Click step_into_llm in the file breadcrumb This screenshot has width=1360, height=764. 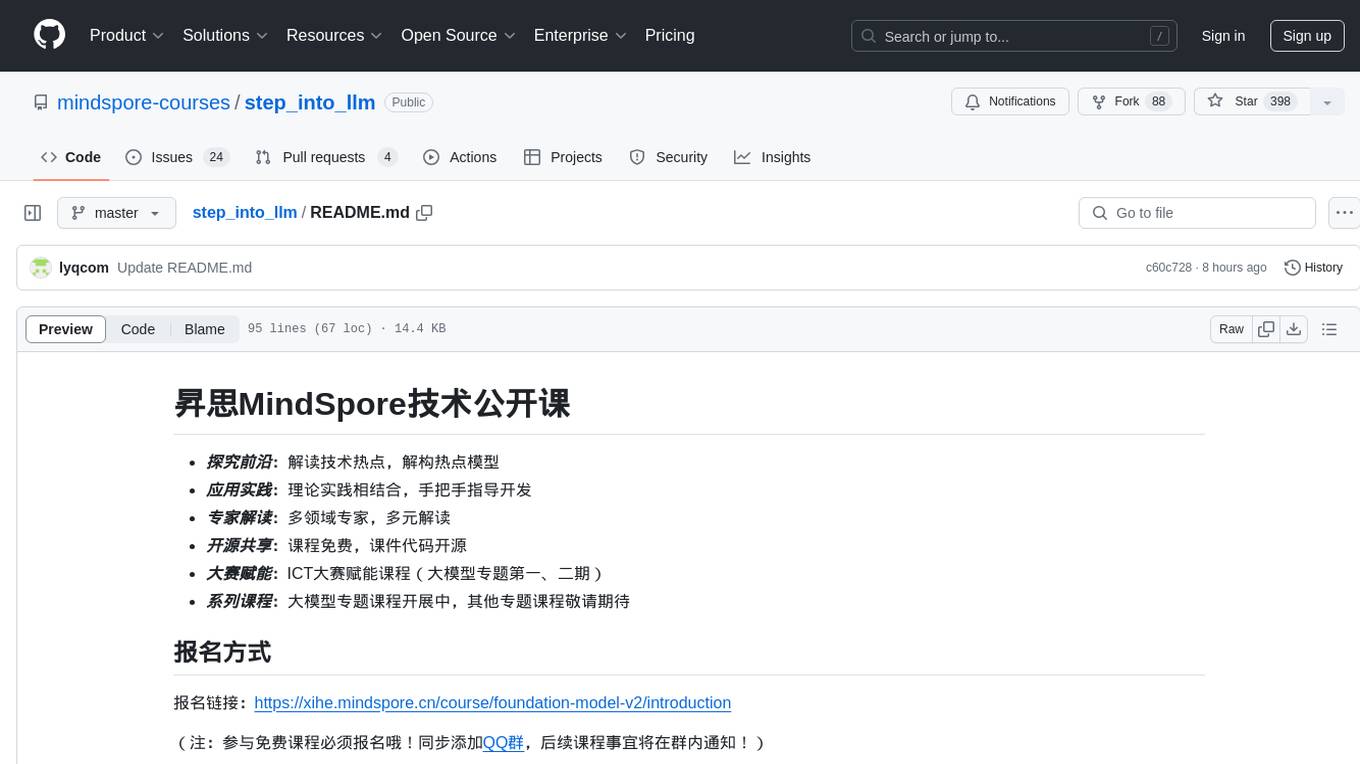(x=245, y=212)
